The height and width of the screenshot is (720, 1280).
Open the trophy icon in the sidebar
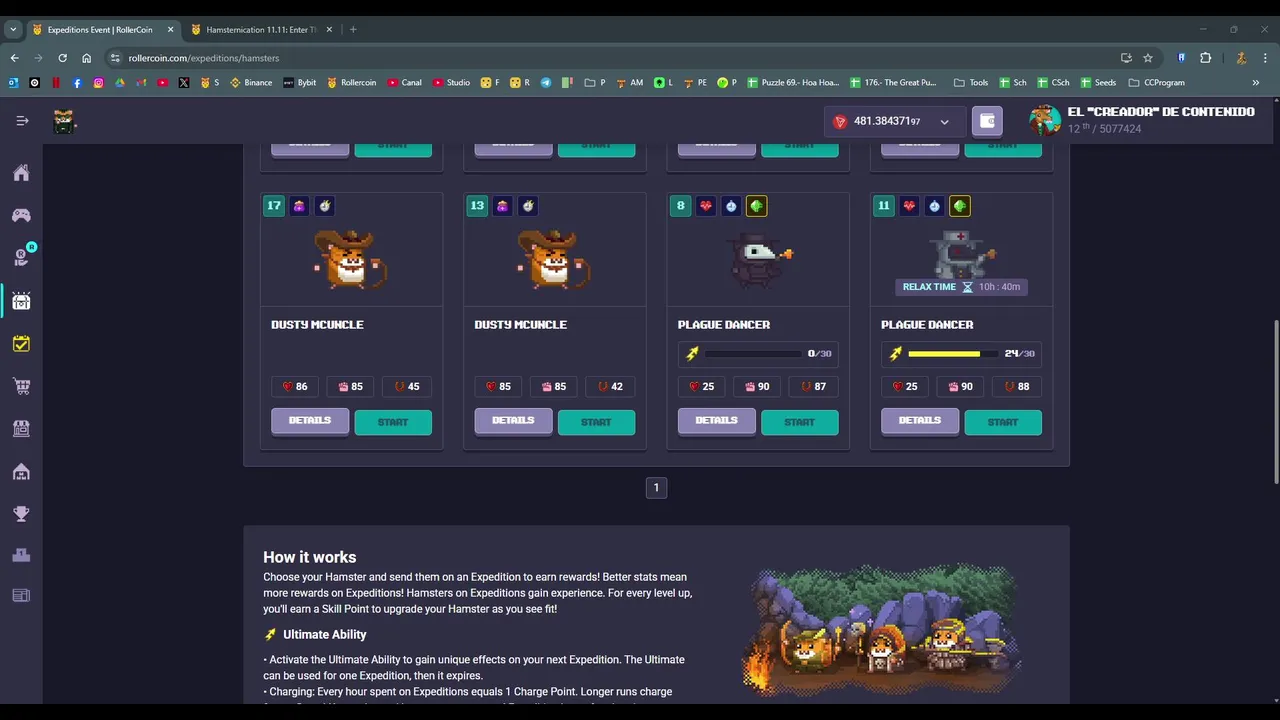(21, 514)
